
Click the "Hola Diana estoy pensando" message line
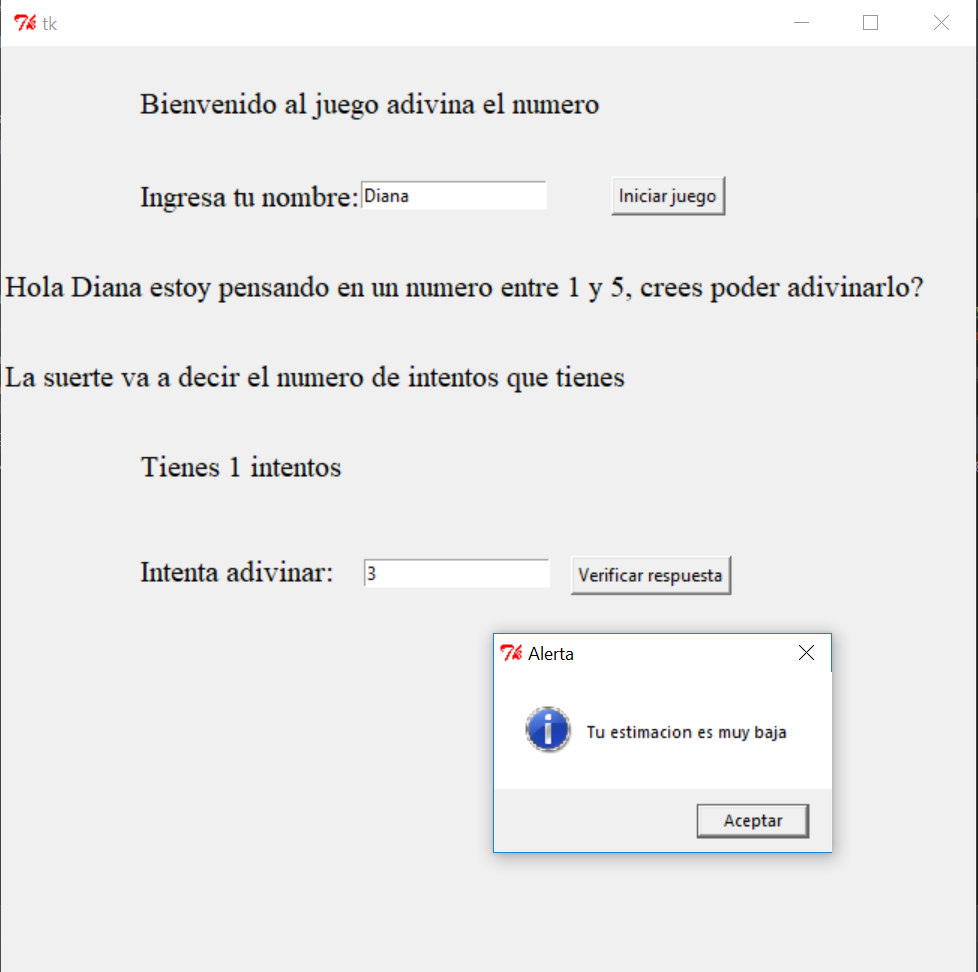tap(464, 288)
